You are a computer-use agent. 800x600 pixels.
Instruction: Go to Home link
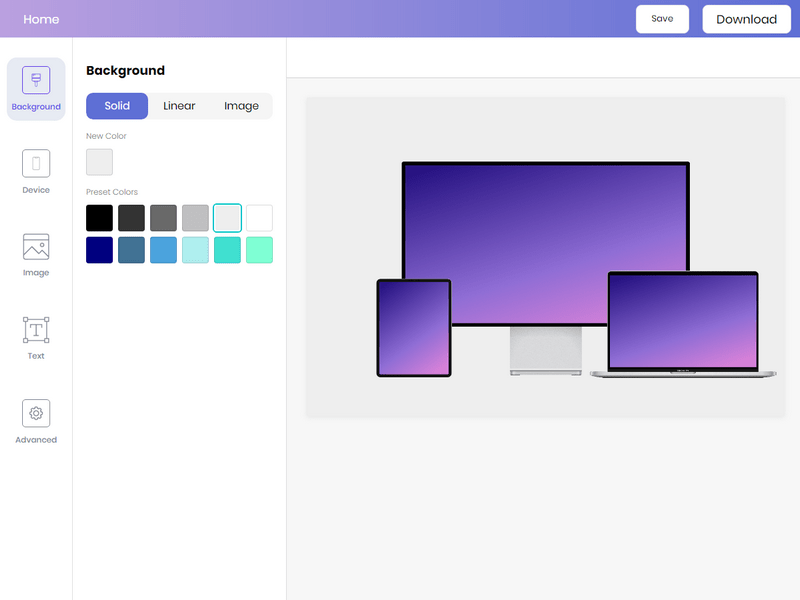tap(41, 19)
